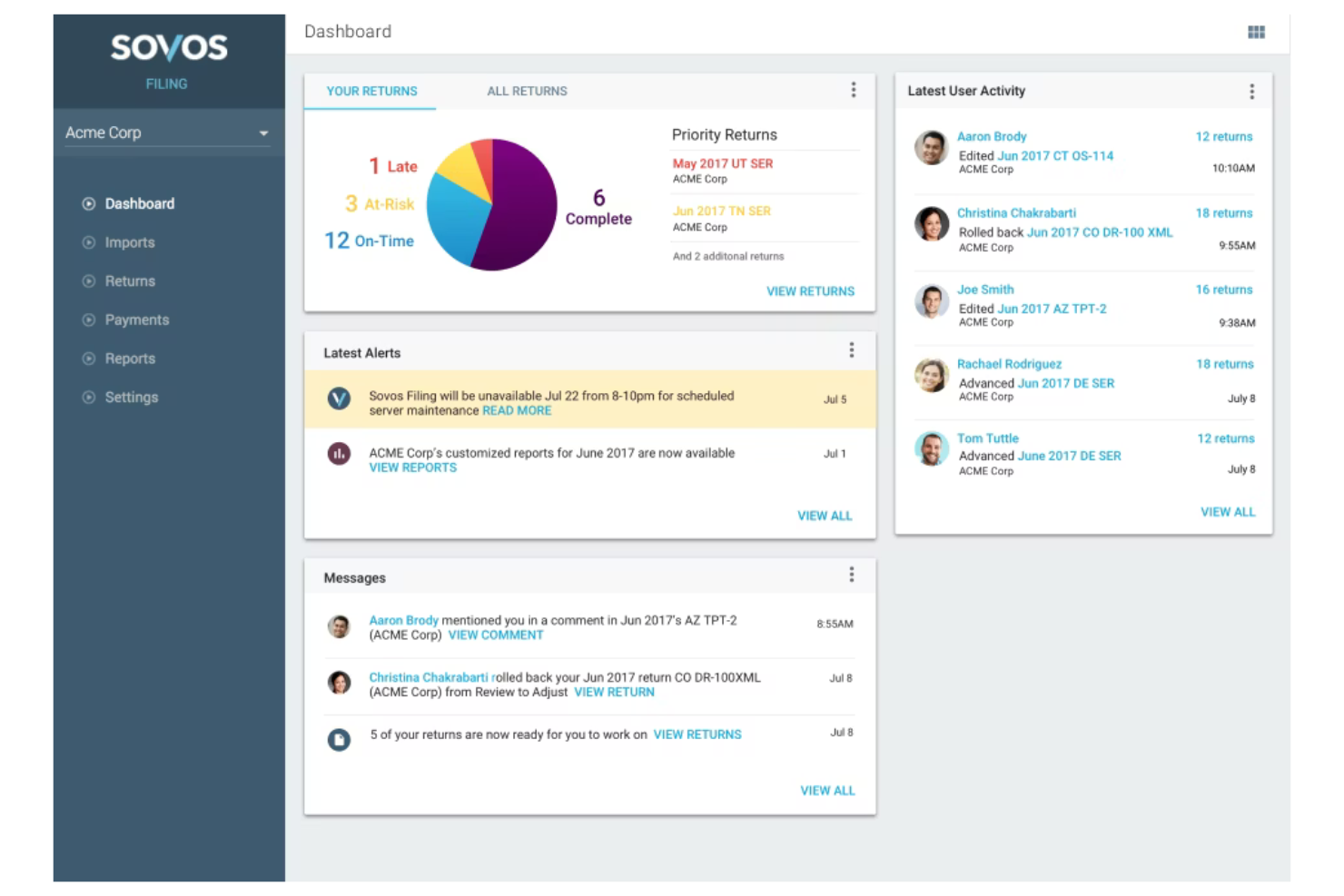The height and width of the screenshot is (896, 1344).
Task: Click the Reports sidebar bullet icon
Action: pyautogui.click(x=89, y=359)
